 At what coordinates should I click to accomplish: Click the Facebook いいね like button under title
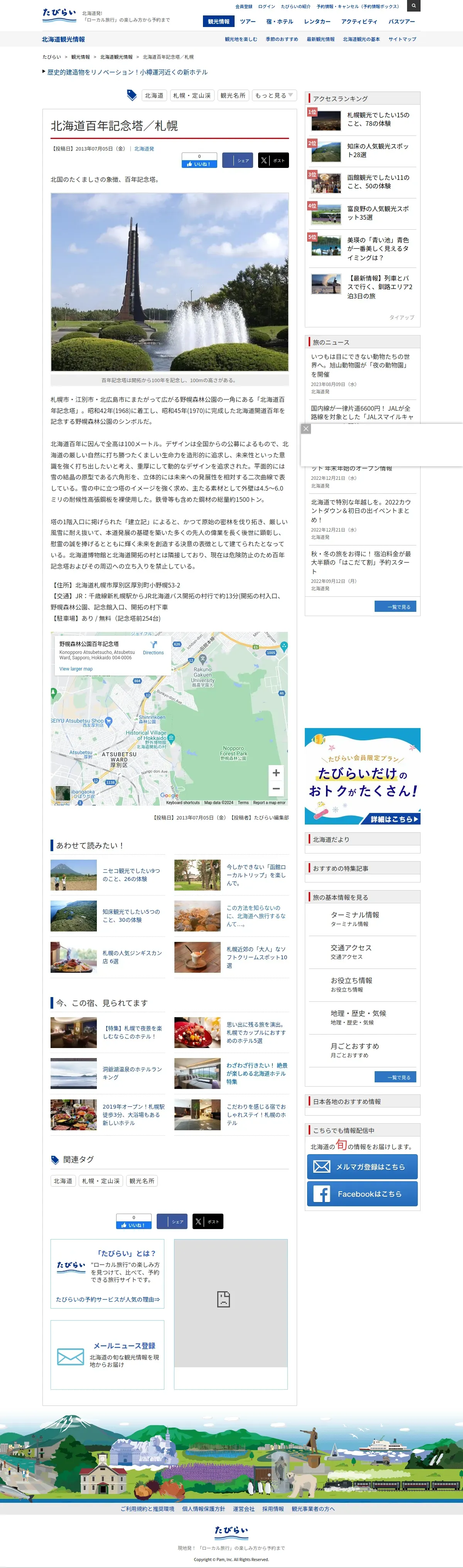(199, 164)
